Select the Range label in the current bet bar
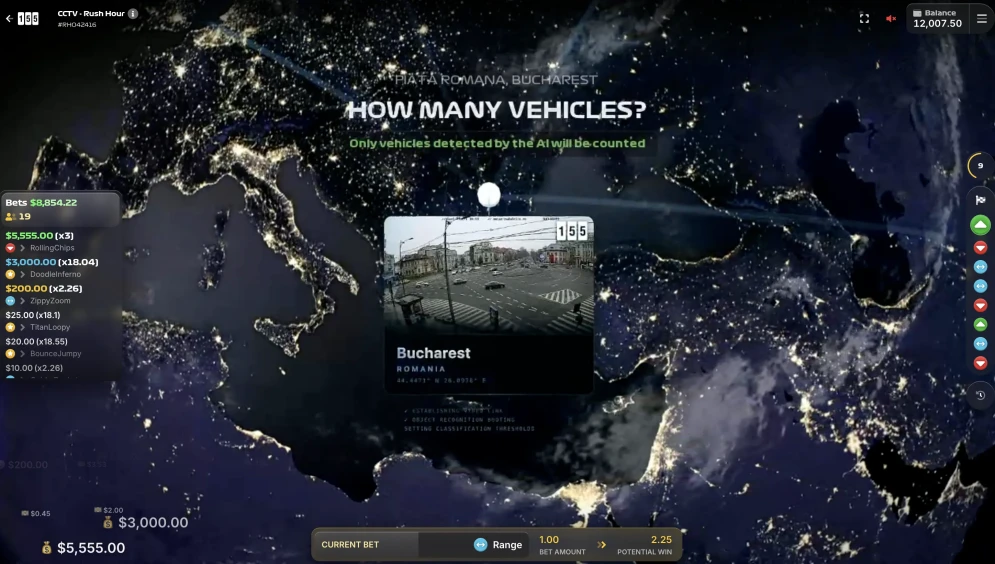This screenshot has height=564, width=995. 507,544
